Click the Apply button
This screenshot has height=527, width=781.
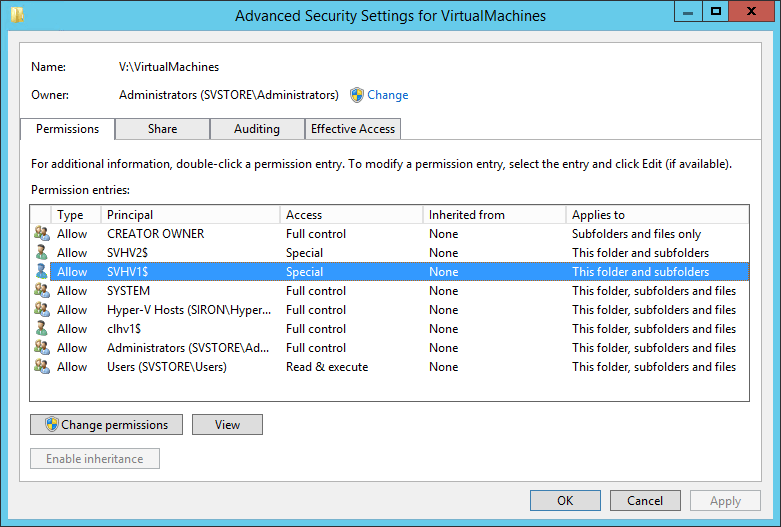725,500
